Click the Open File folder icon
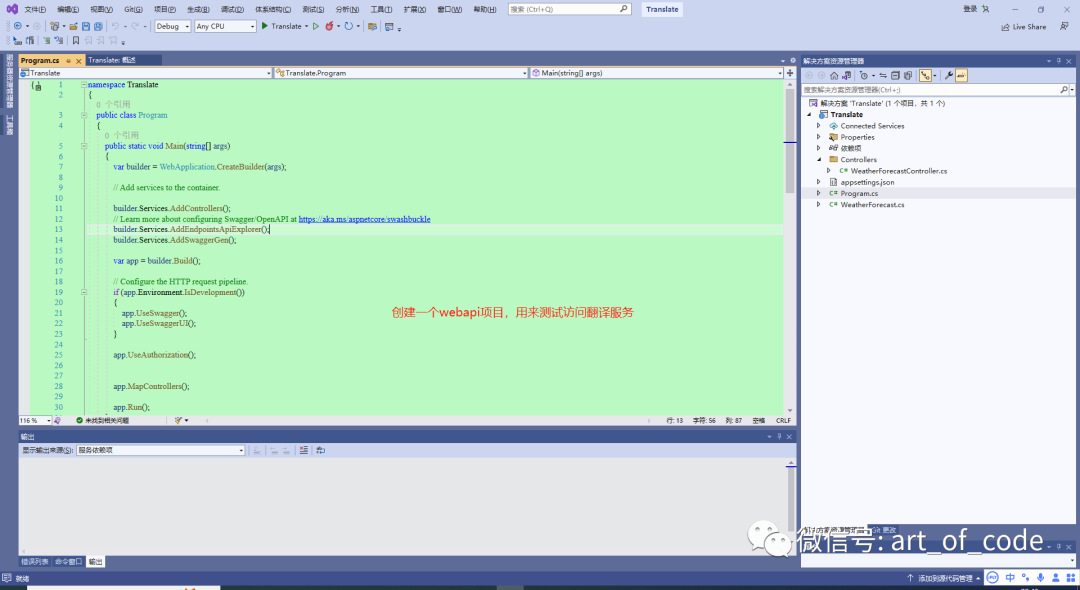The height and width of the screenshot is (590, 1080). pyautogui.click(x=73, y=26)
